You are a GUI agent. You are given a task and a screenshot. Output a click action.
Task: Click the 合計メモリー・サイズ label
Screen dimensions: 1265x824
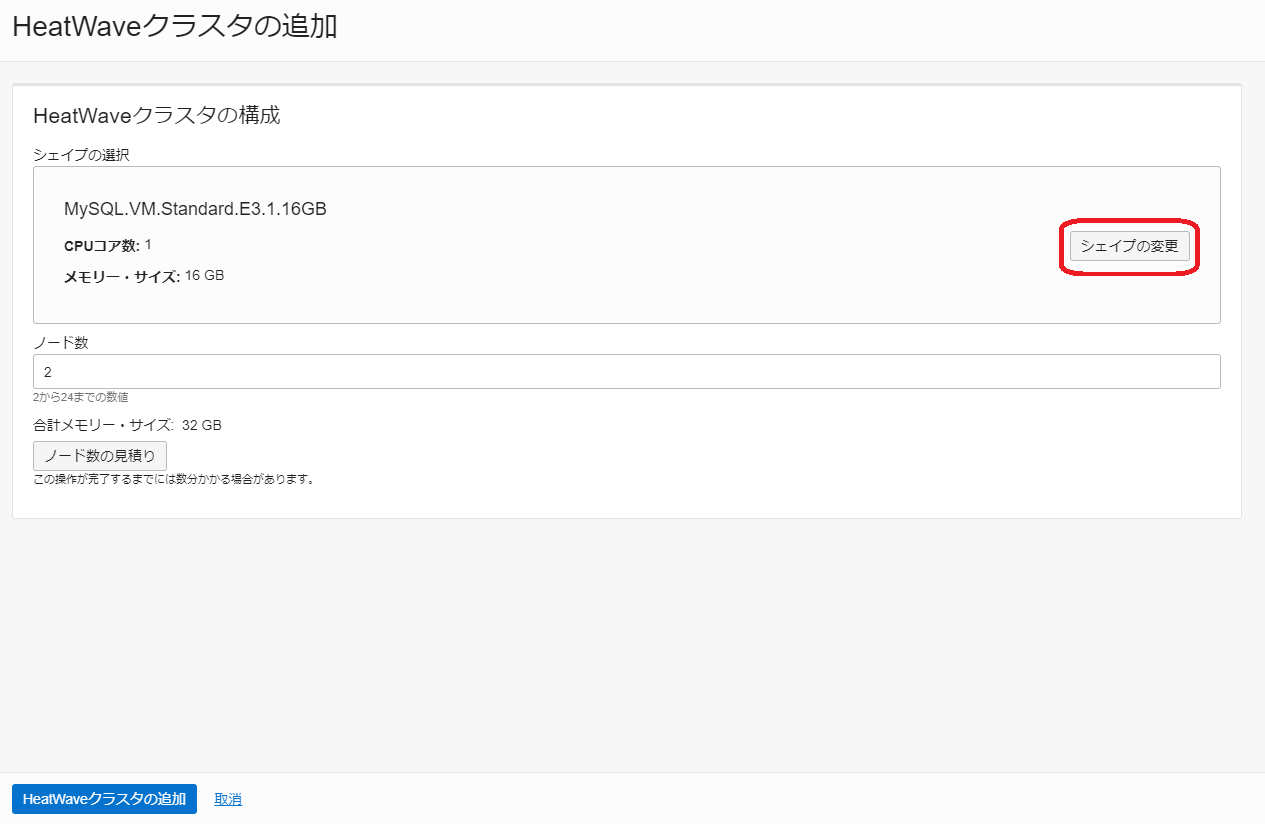tap(103, 425)
